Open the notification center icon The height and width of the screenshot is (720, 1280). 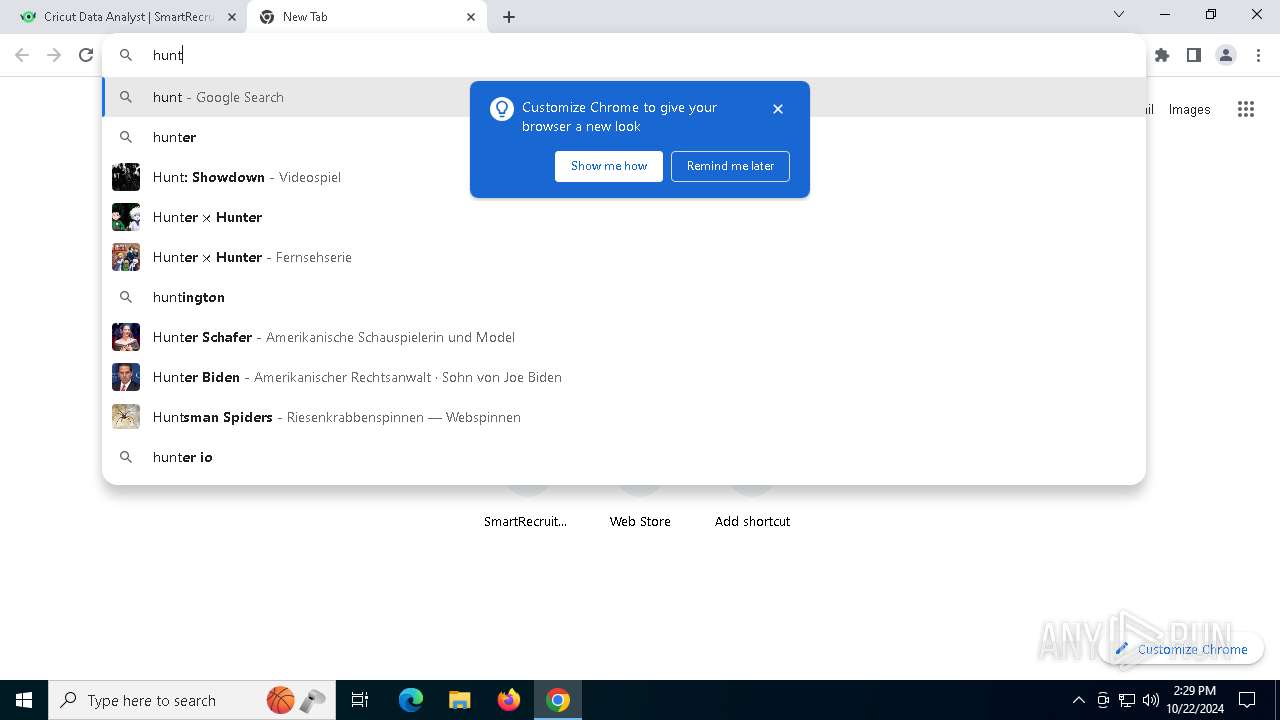pos(1247,700)
